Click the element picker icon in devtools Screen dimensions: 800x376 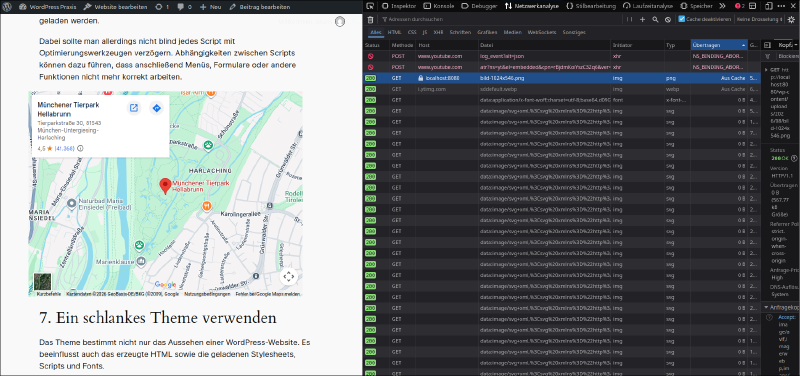(x=370, y=7)
